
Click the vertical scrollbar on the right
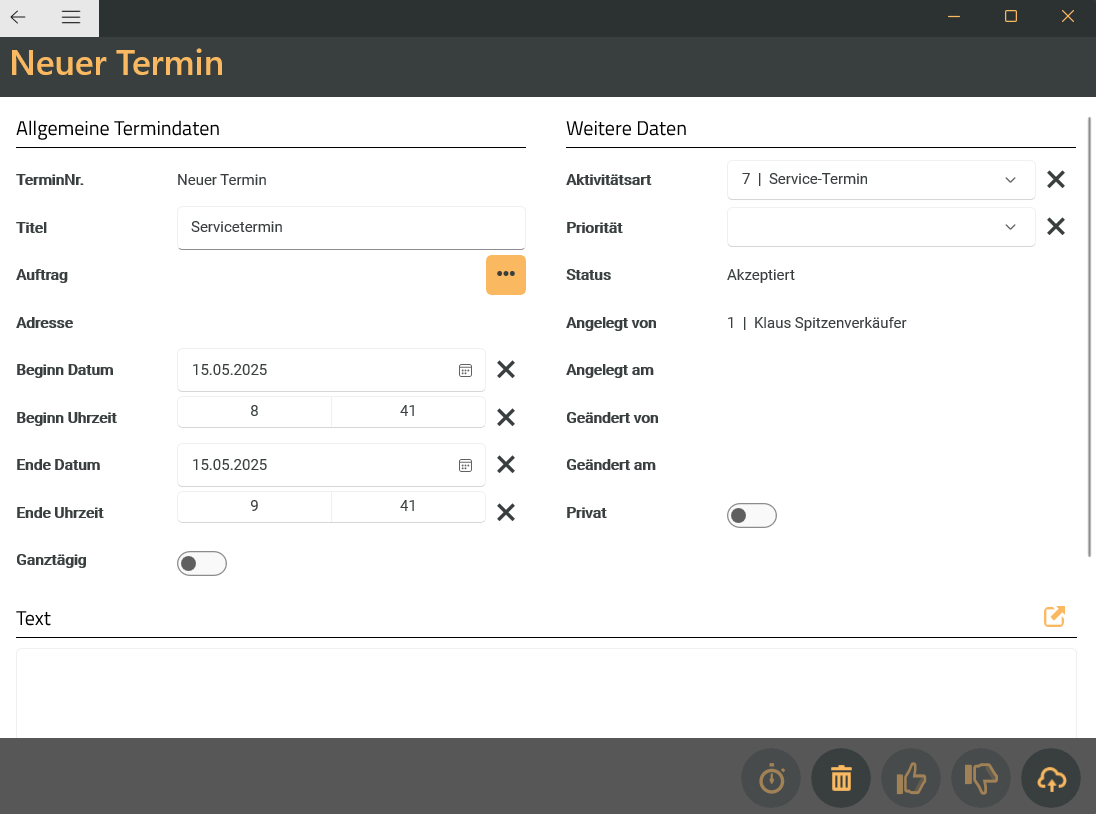(1089, 337)
